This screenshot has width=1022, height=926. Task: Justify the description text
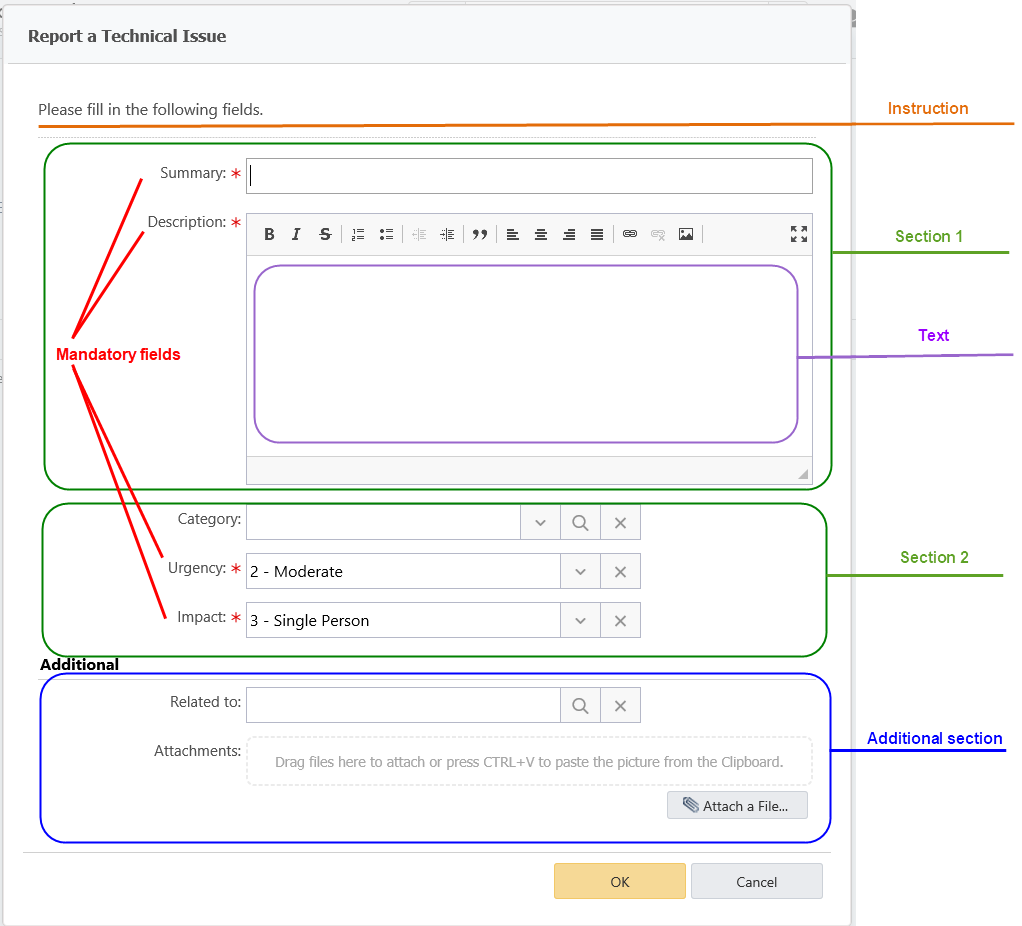click(x=597, y=234)
